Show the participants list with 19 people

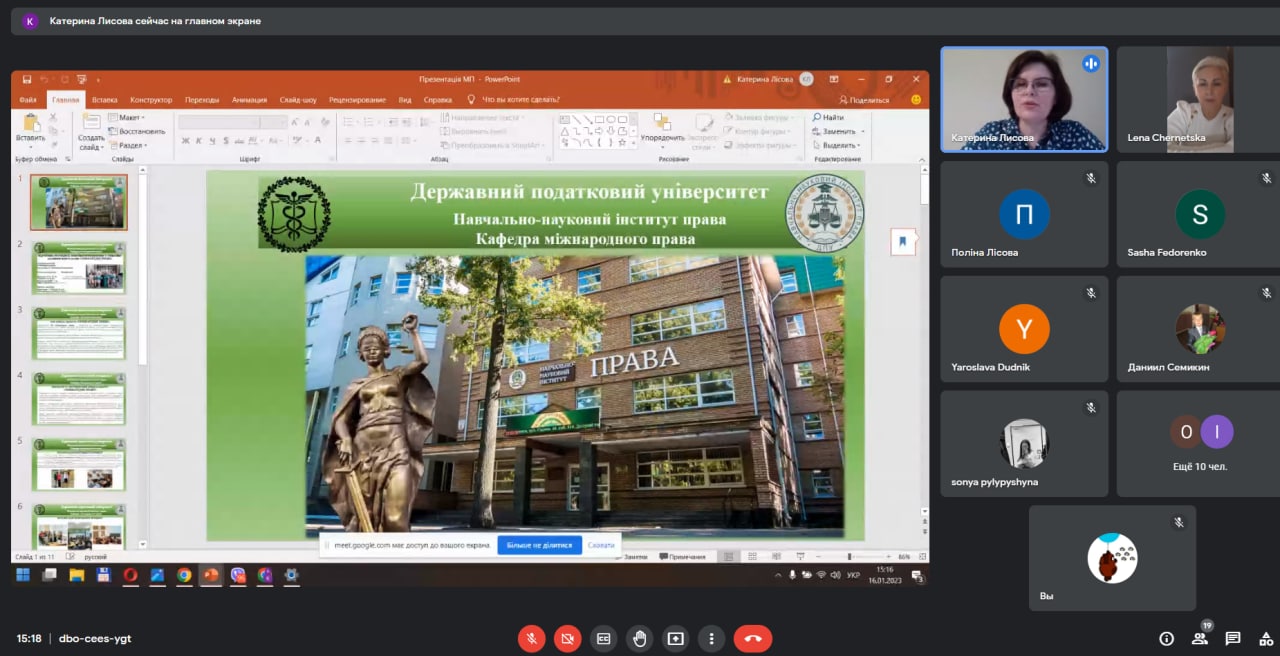[x=1200, y=638]
